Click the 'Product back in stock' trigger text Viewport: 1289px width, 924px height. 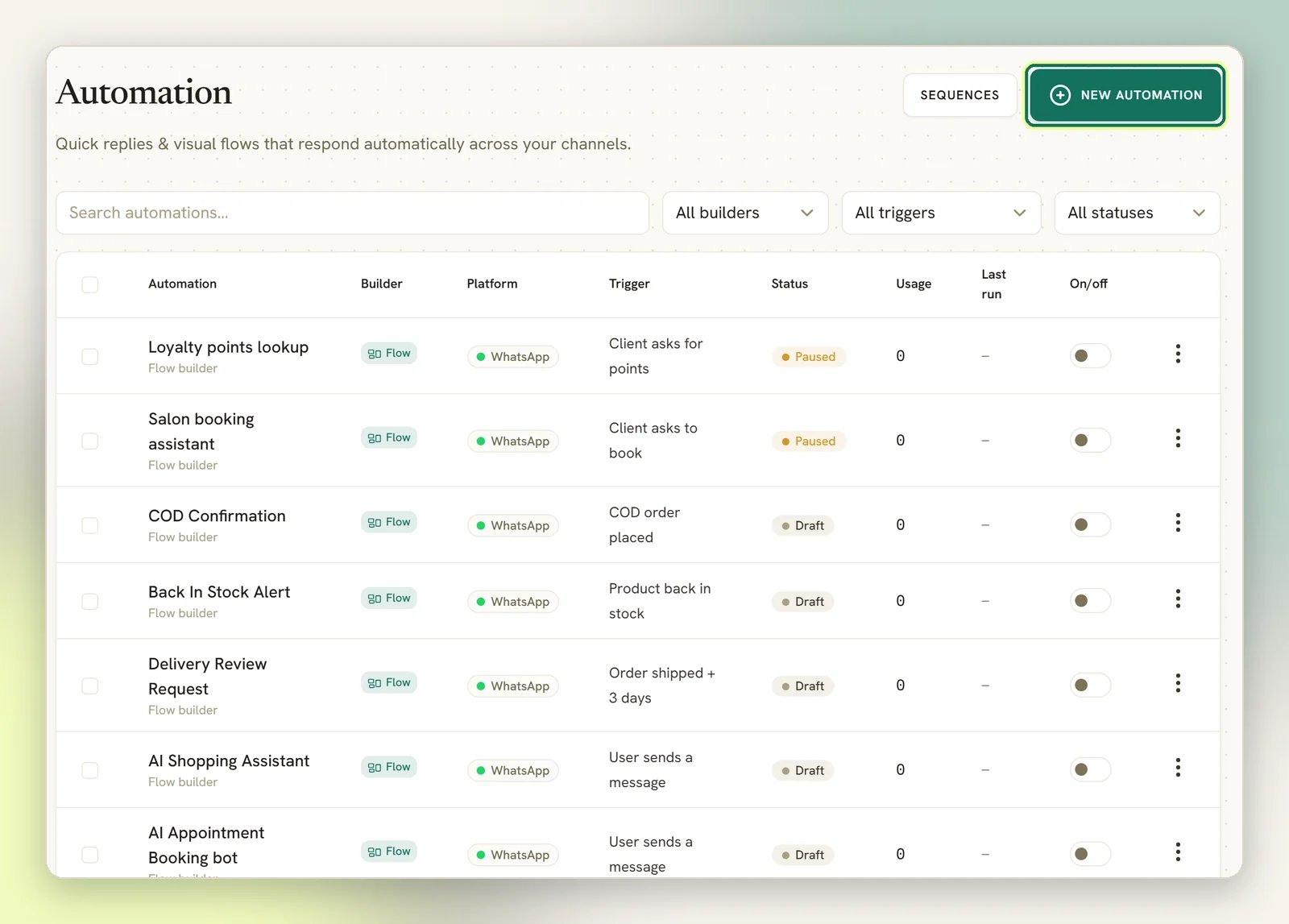[x=660, y=601]
